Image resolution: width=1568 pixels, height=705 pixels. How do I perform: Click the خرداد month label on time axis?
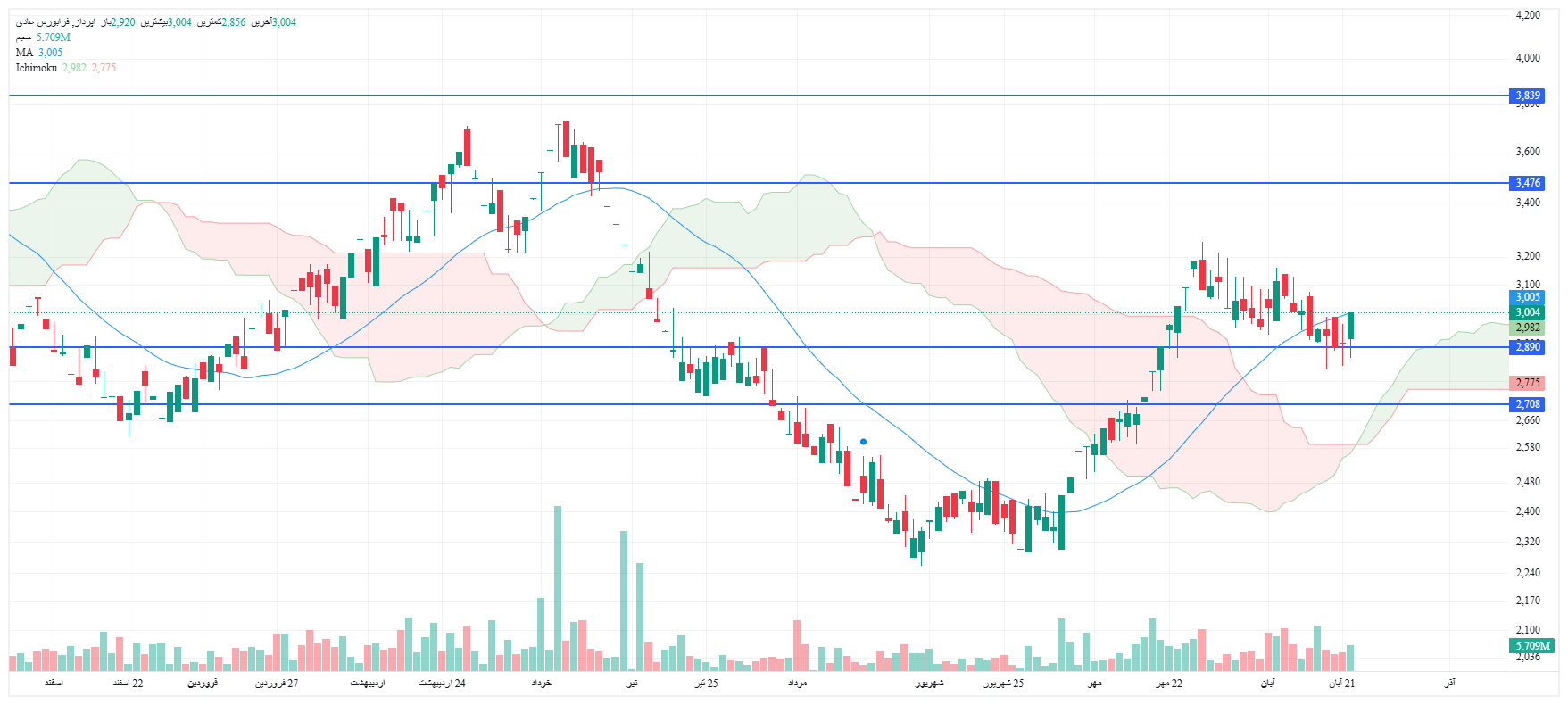click(542, 684)
